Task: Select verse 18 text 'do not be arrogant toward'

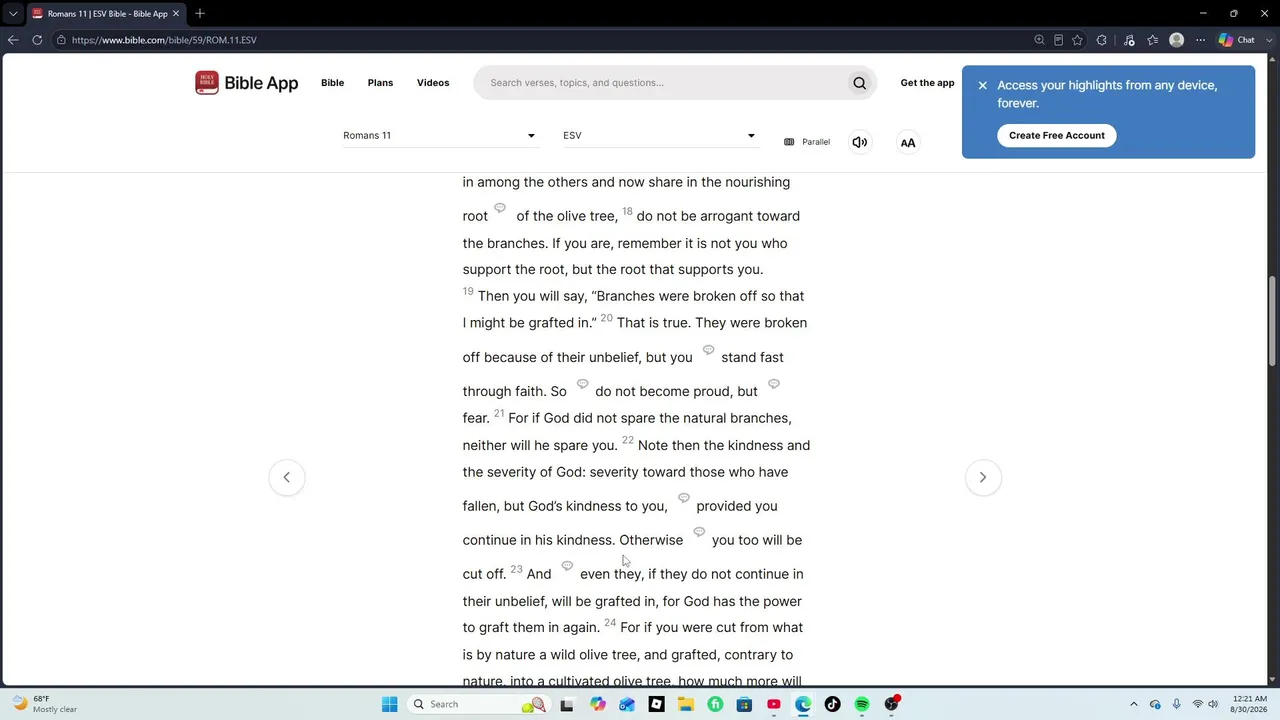Action: [718, 216]
